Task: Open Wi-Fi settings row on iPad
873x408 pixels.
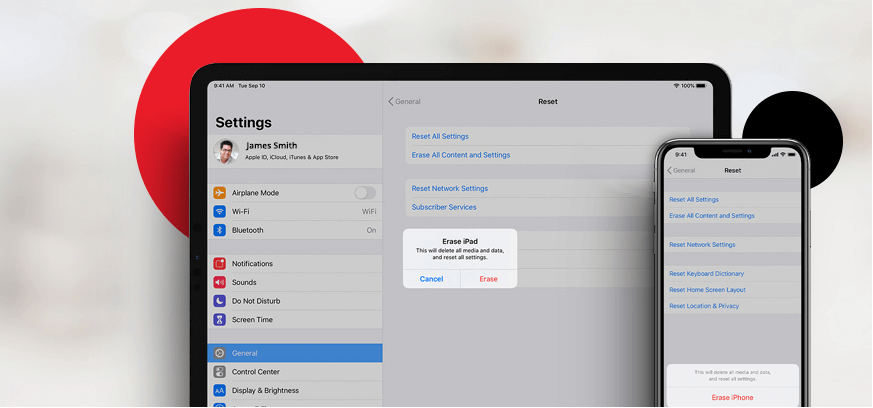Action: 295,212
